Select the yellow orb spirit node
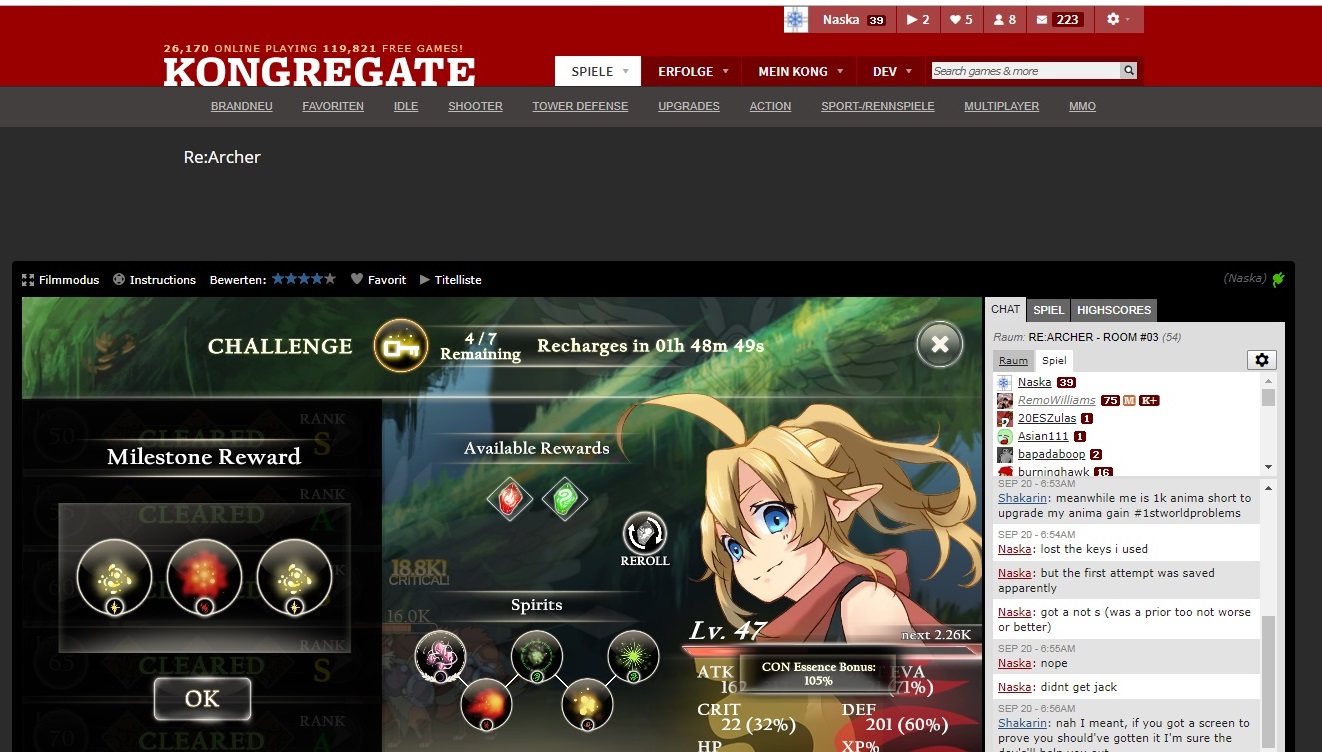The image size is (1322, 752). click(x=588, y=704)
